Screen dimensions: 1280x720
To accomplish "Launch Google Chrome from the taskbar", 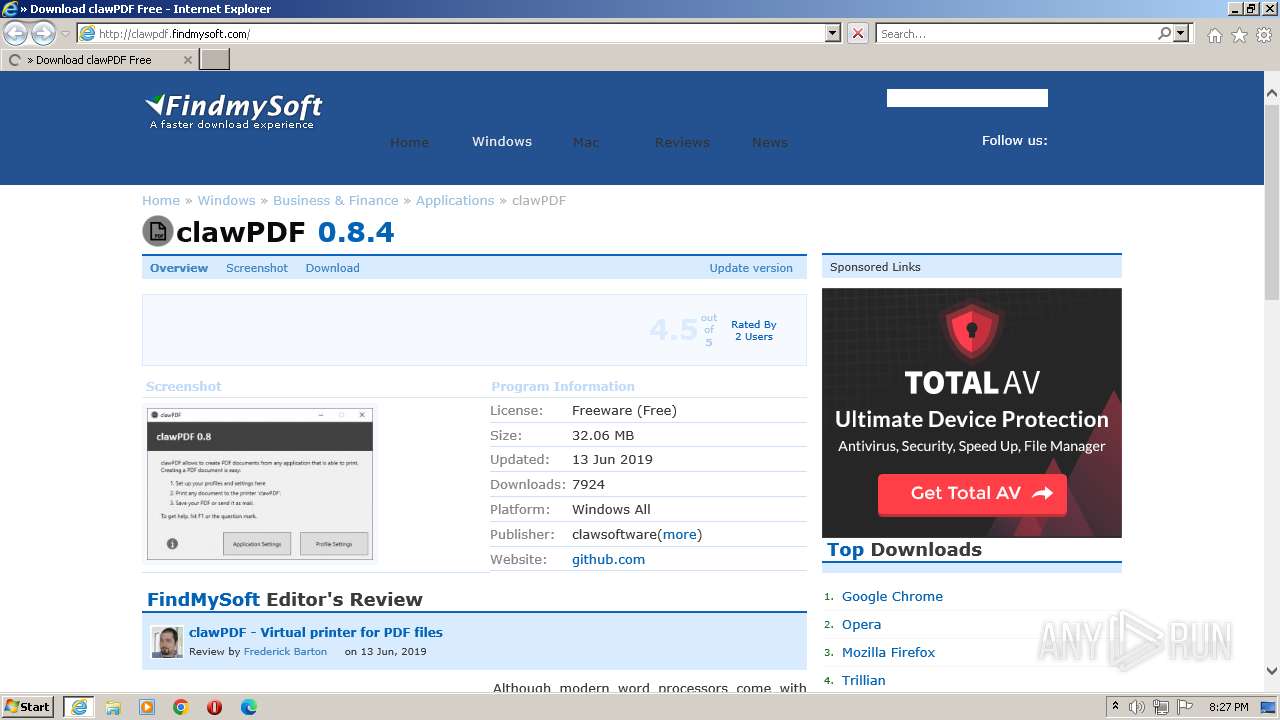I will 181,707.
